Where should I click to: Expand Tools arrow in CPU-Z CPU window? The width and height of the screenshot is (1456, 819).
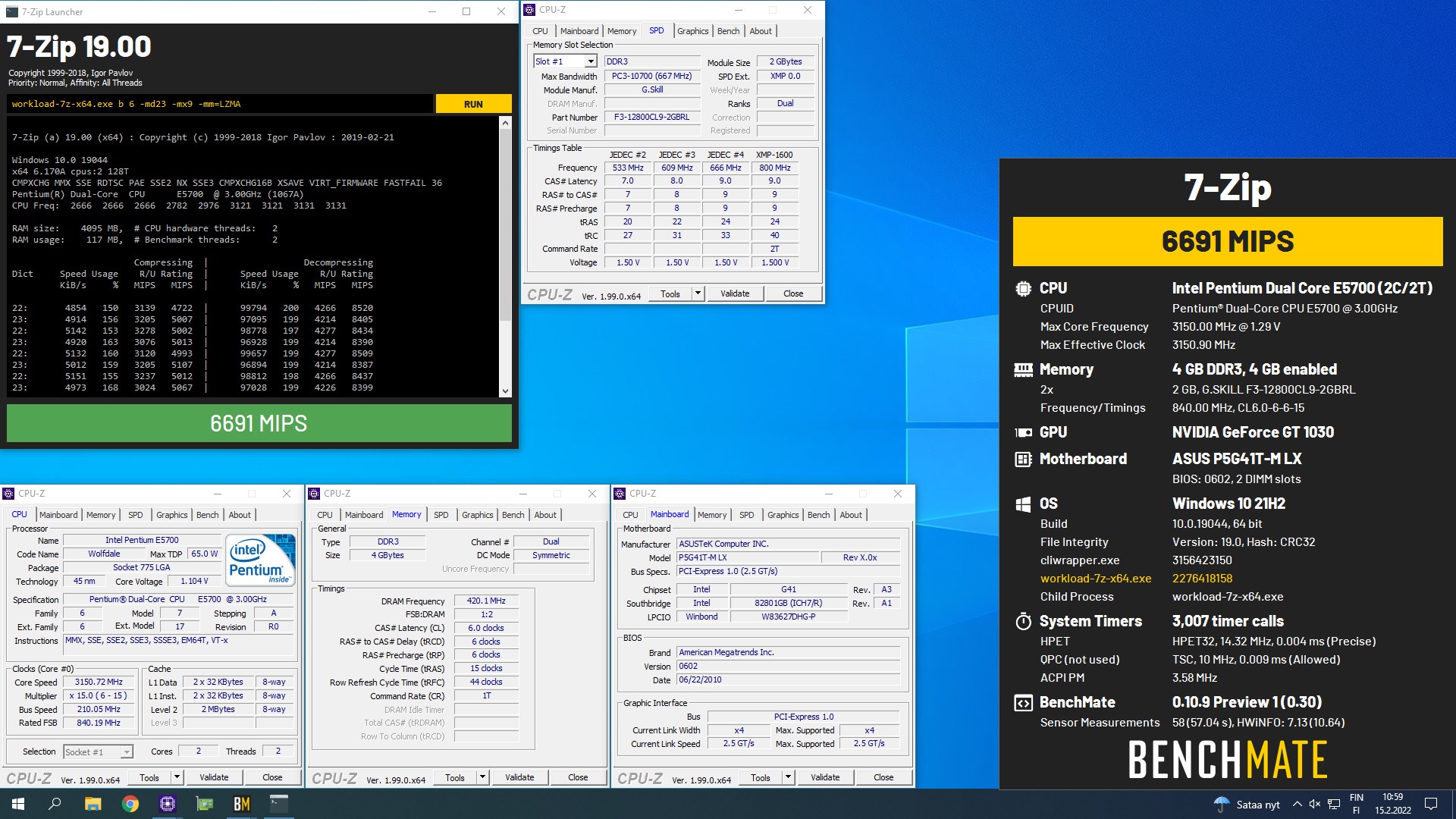click(177, 777)
